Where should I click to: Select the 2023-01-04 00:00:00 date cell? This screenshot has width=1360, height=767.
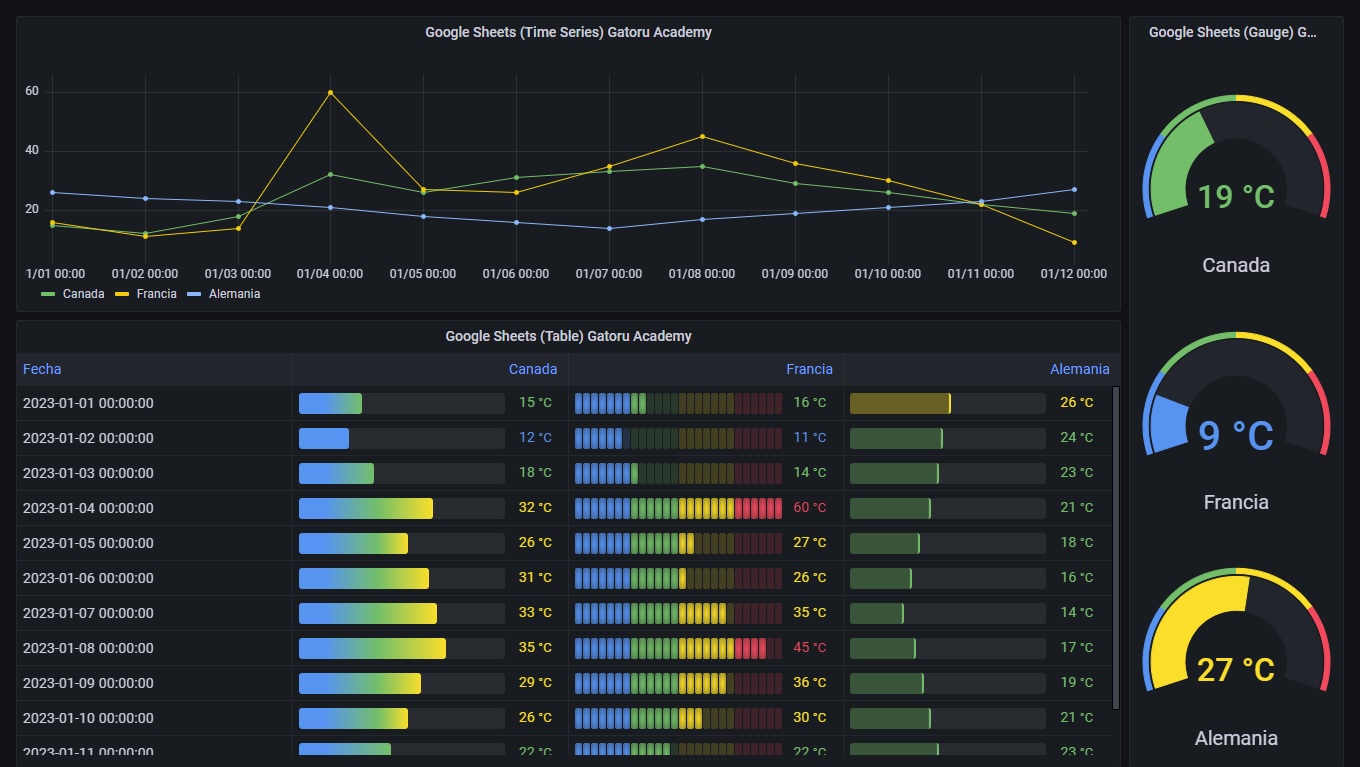click(x=88, y=508)
